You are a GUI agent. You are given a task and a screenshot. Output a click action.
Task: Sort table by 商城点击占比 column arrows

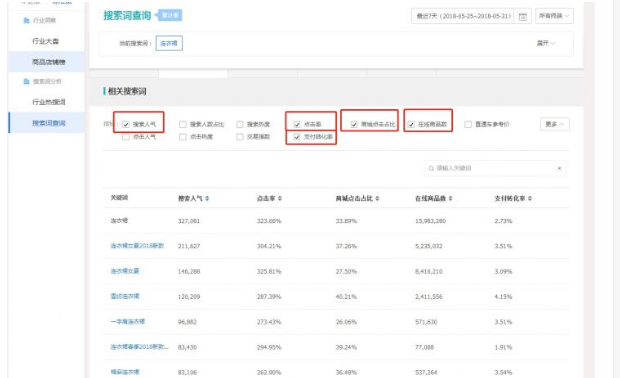tap(377, 198)
